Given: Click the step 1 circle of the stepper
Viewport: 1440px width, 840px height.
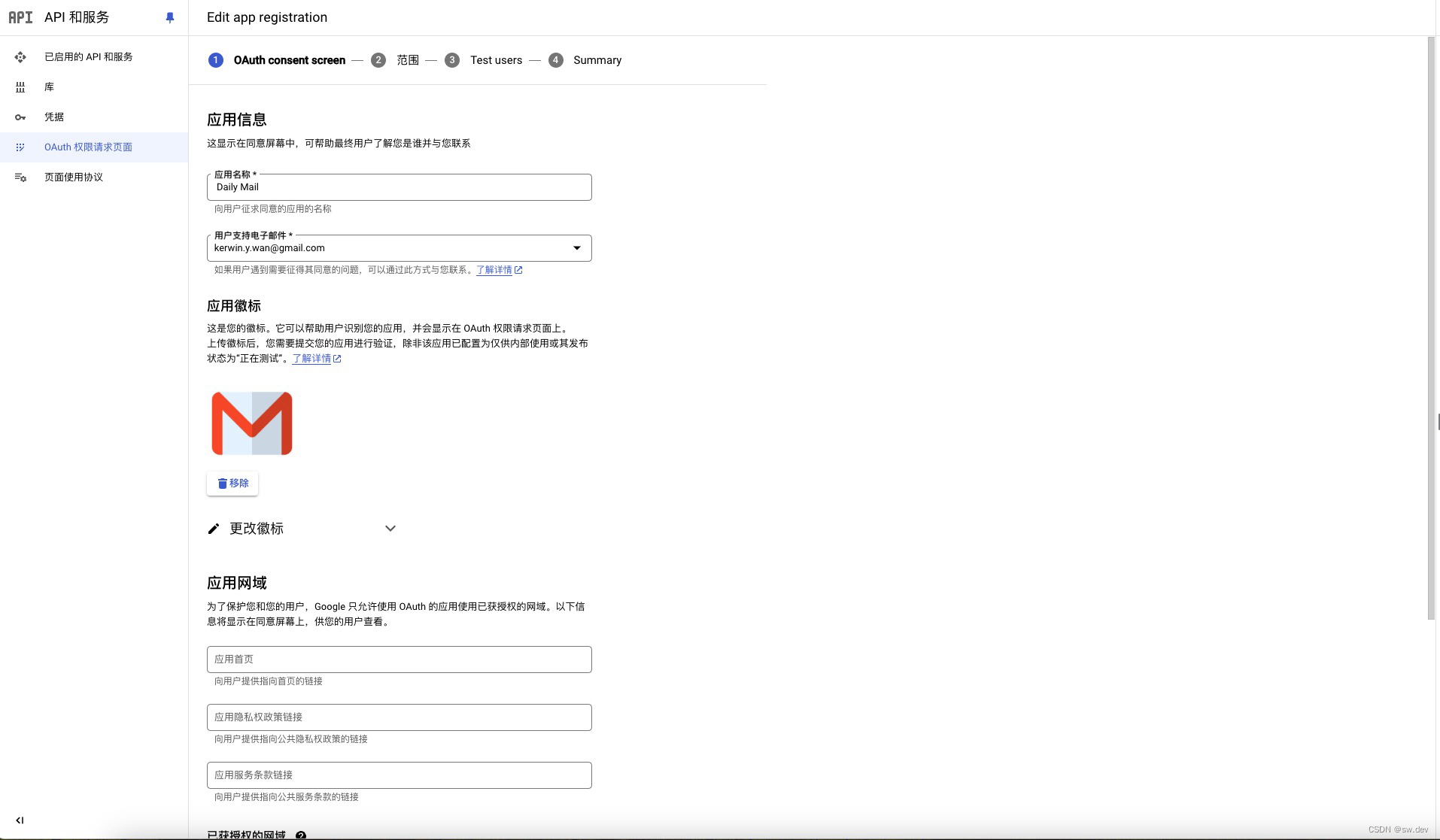Looking at the screenshot, I should (x=216, y=60).
